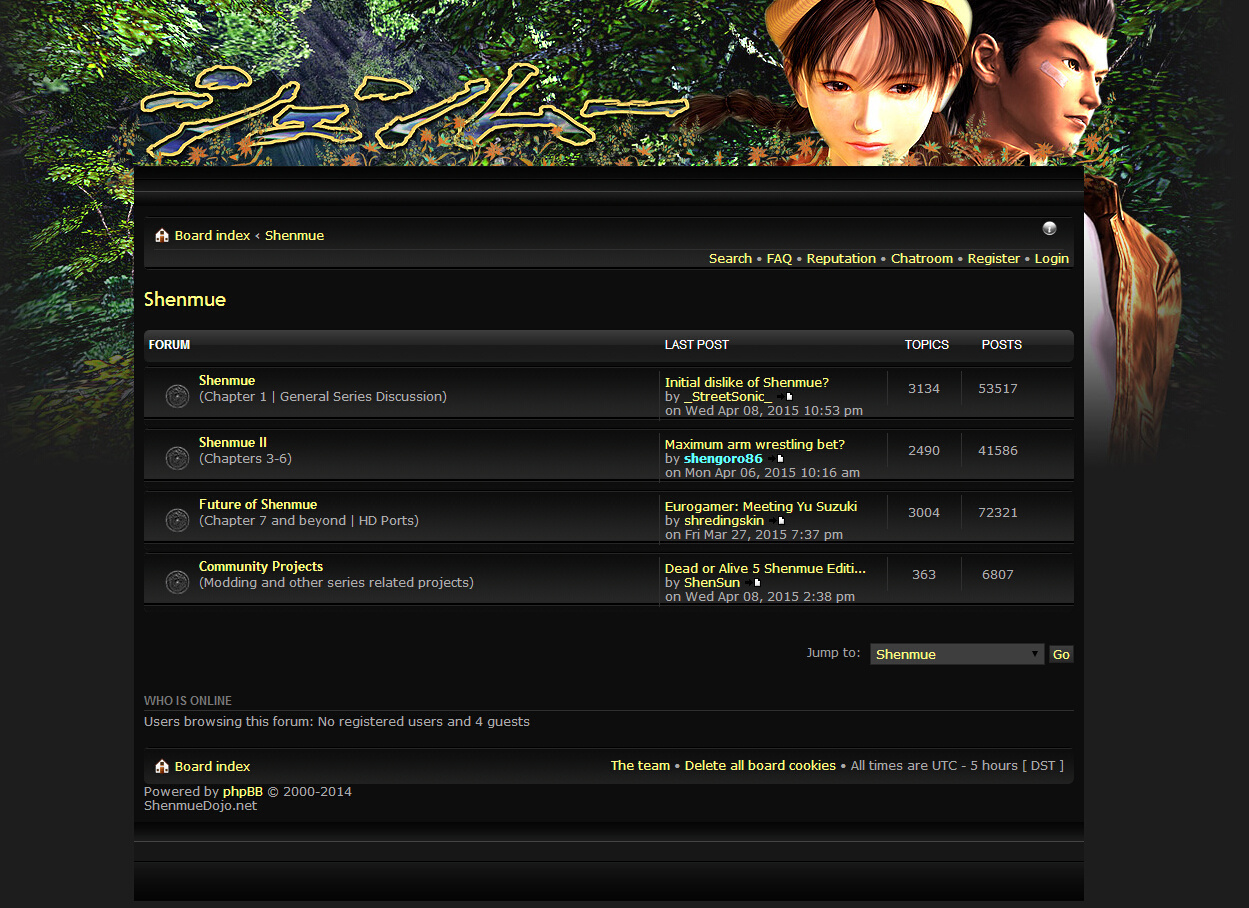Click the forum status icon for Future of Shenmue

[177, 520]
